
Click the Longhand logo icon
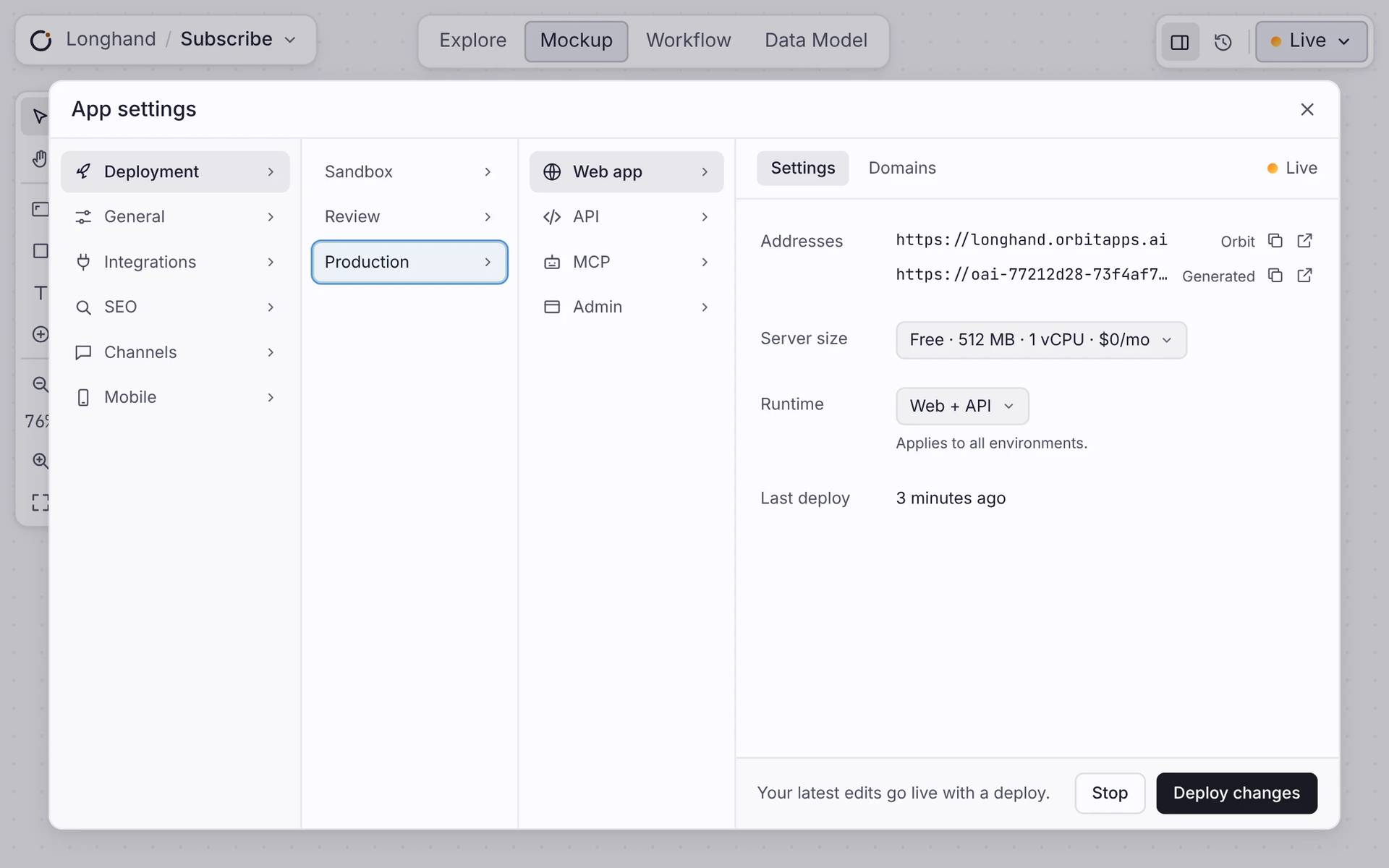click(x=41, y=40)
